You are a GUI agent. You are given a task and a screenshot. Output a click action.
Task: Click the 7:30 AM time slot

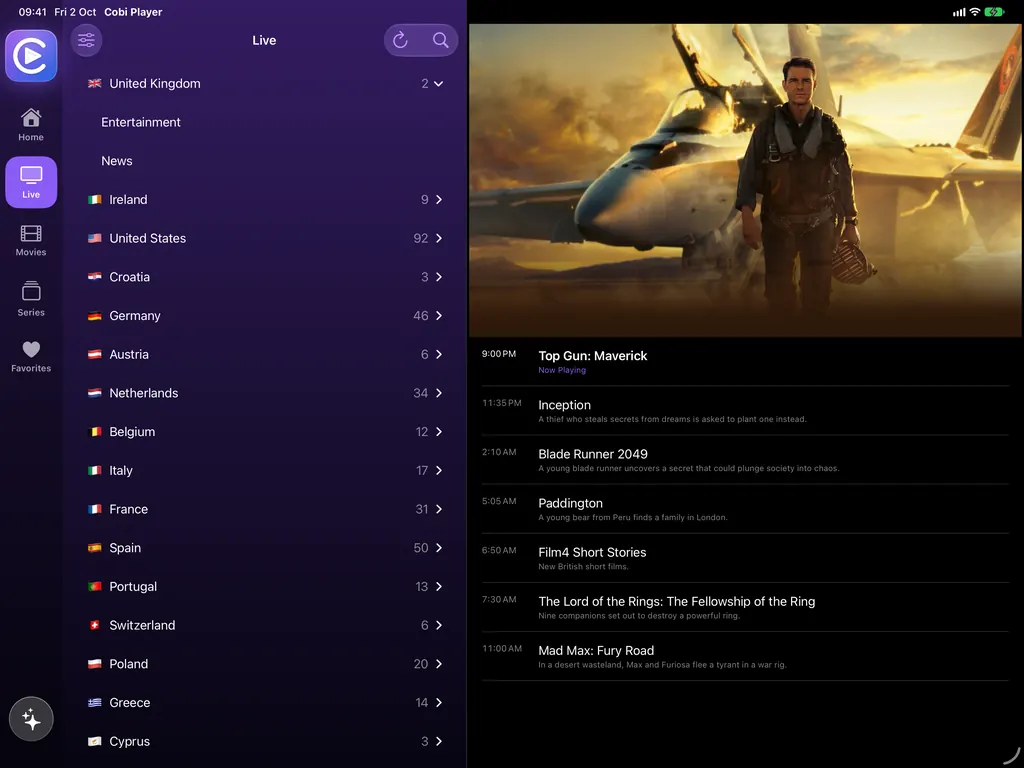pos(499,600)
